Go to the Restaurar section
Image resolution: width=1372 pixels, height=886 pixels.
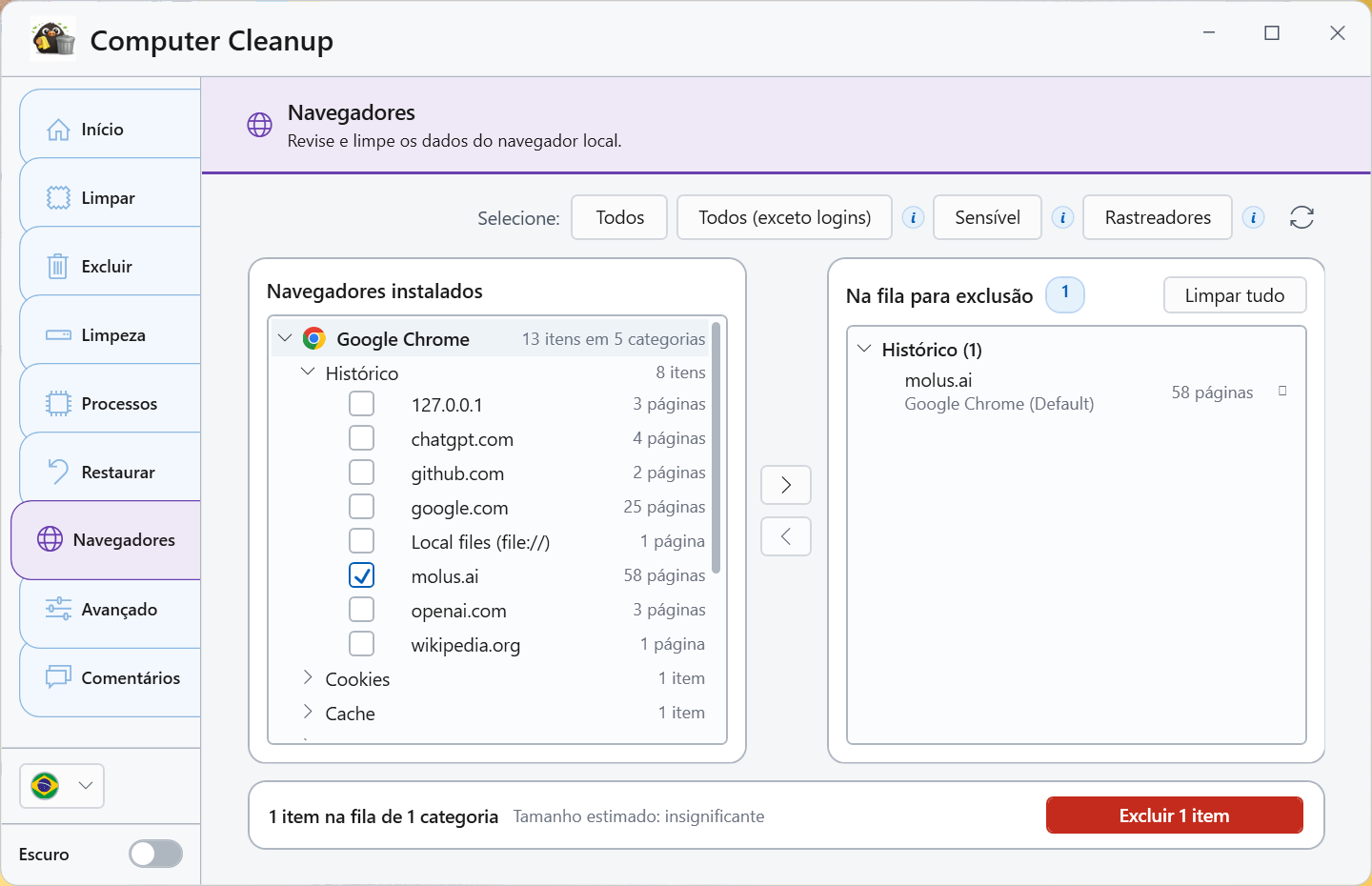[111, 473]
